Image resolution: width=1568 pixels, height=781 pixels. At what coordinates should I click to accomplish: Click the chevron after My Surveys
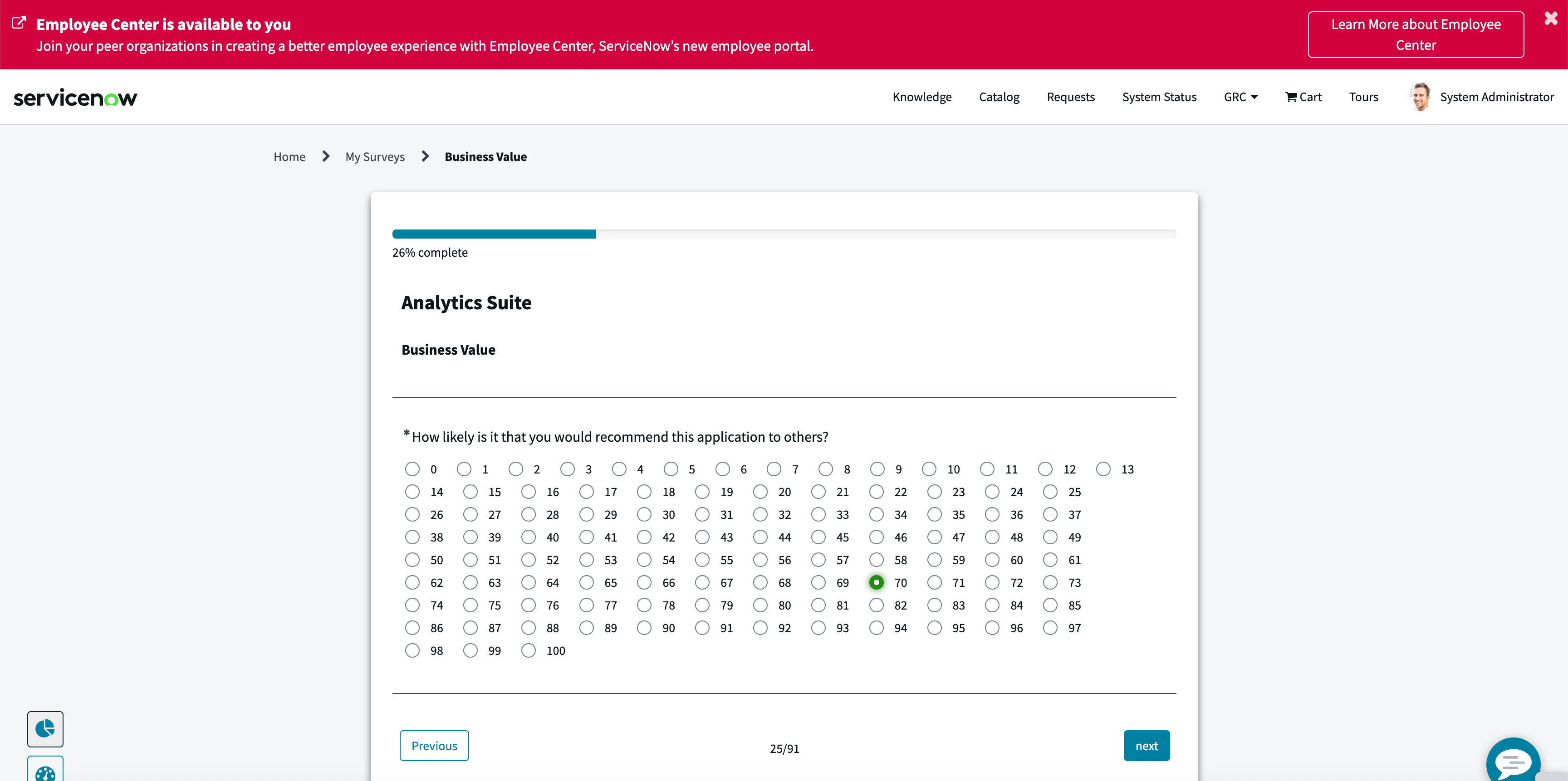(425, 156)
